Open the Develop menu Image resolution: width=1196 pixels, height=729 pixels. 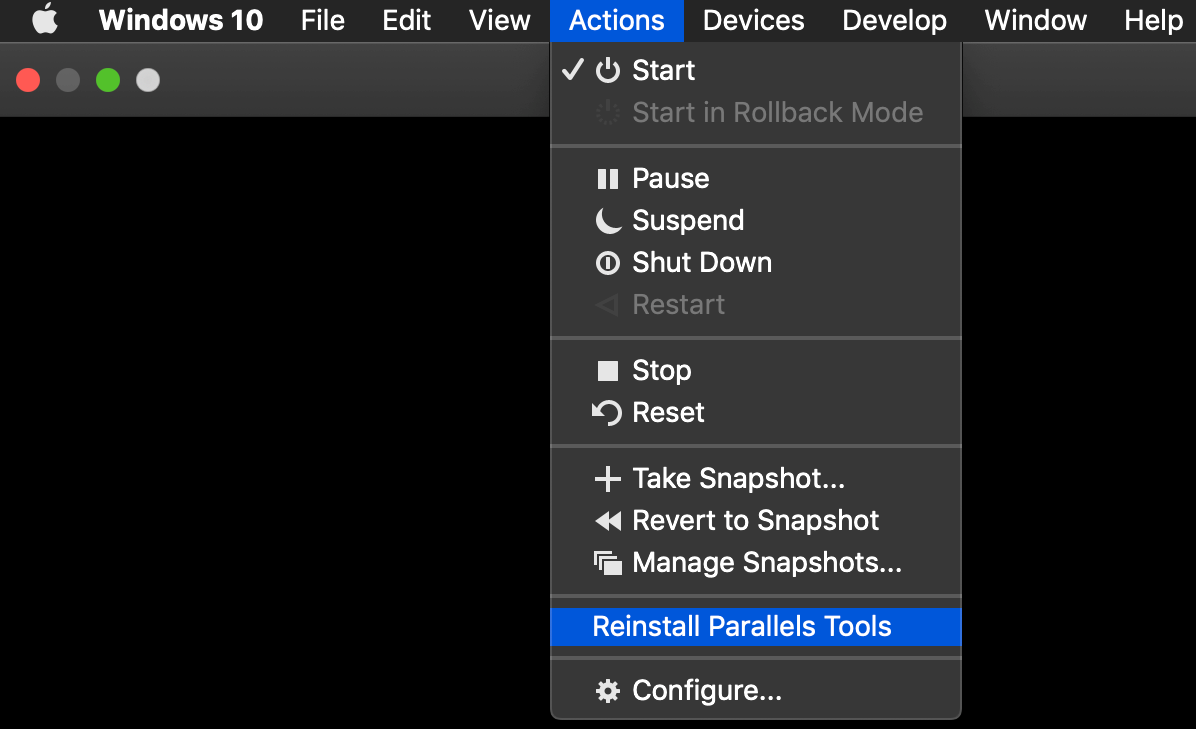894,21
